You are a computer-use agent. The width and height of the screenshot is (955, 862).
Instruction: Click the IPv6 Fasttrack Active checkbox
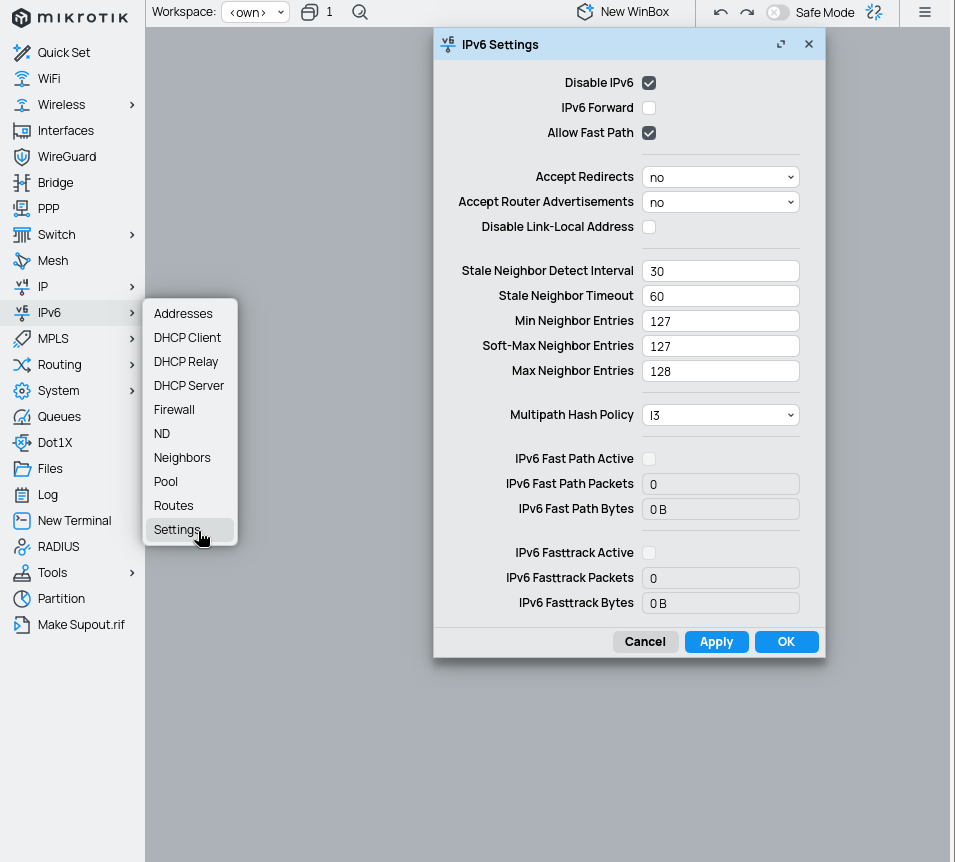pyautogui.click(x=649, y=553)
